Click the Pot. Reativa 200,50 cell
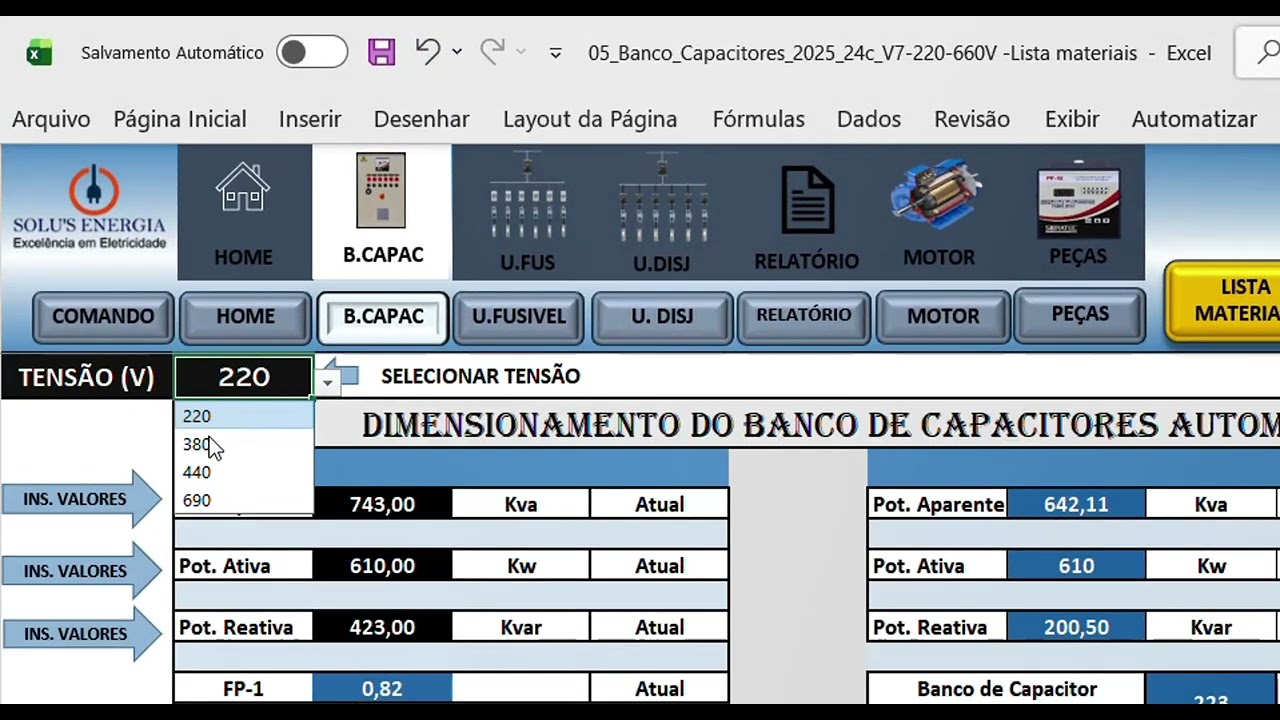The width and height of the screenshot is (1280, 720). (1076, 628)
